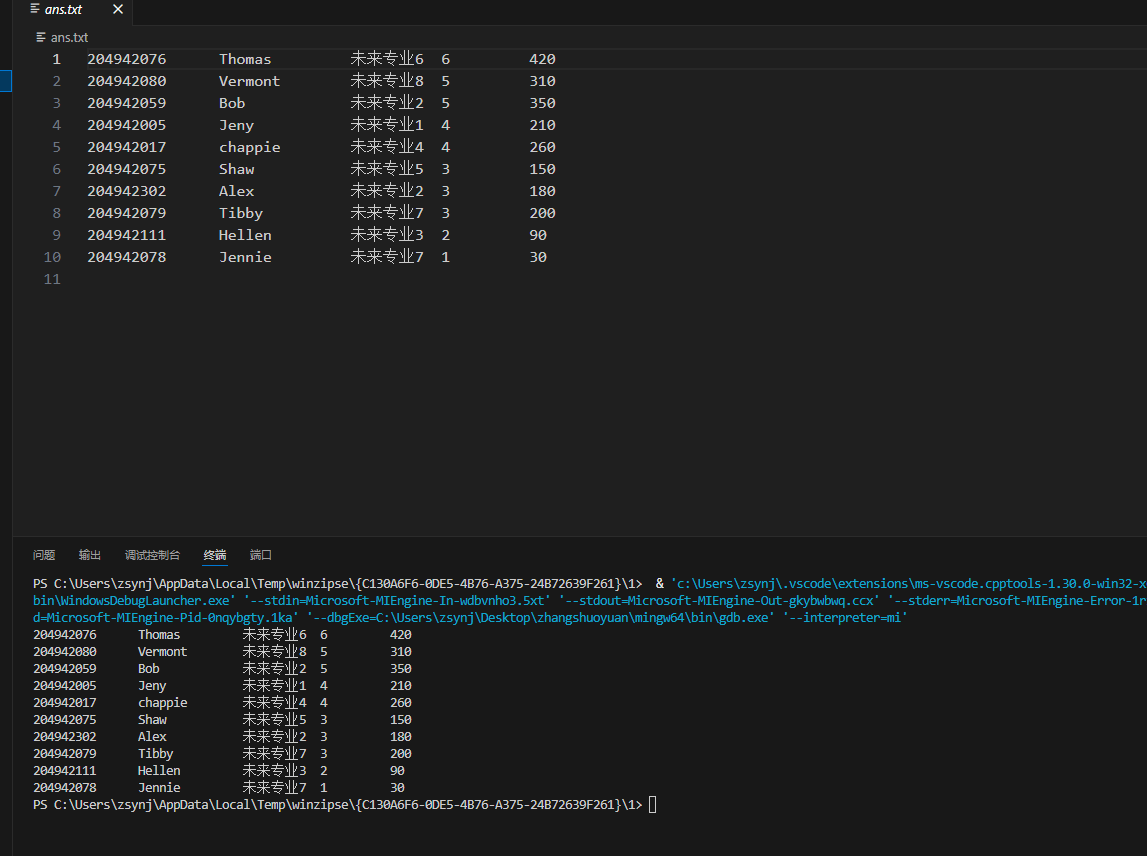Open the 输出 panel tab
The height and width of the screenshot is (856, 1147).
tap(89, 555)
